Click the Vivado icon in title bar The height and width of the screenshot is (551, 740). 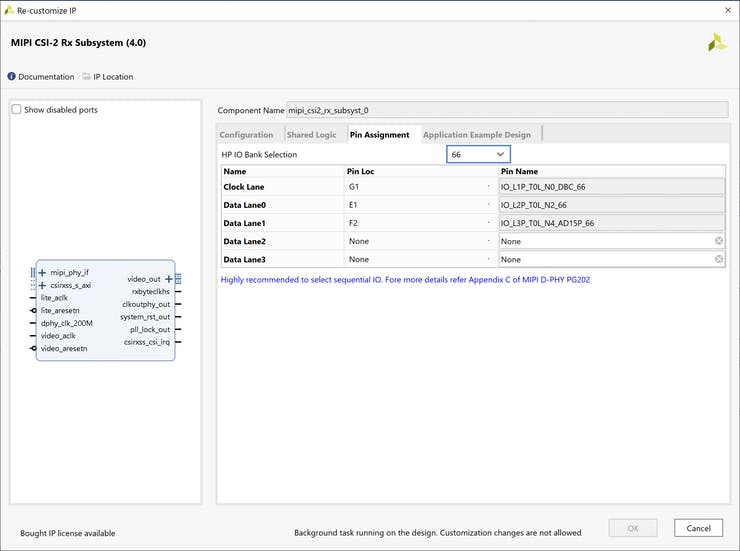tap(9, 9)
